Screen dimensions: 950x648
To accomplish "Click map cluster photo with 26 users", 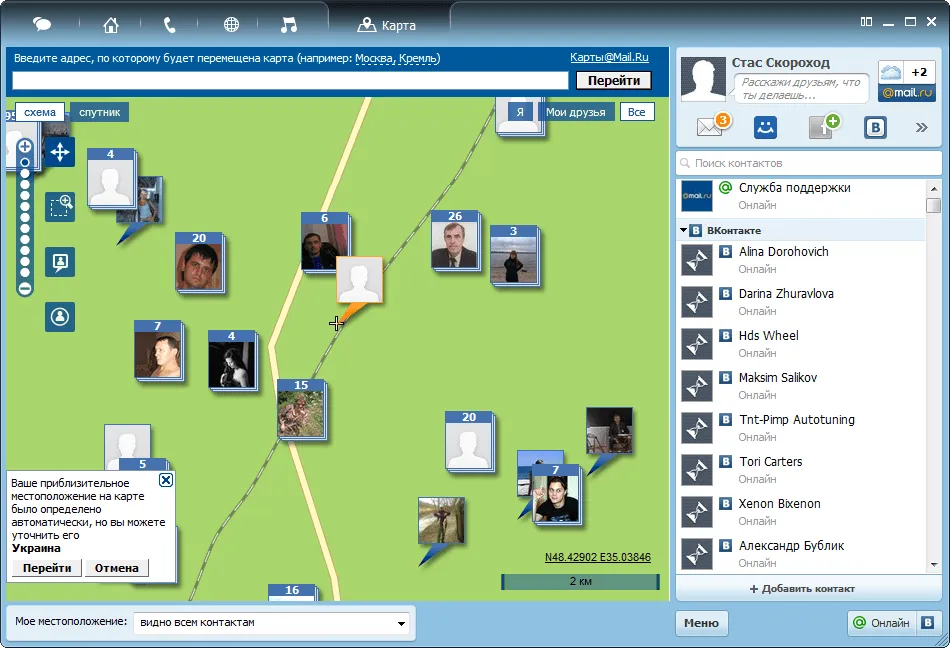I will point(455,239).
